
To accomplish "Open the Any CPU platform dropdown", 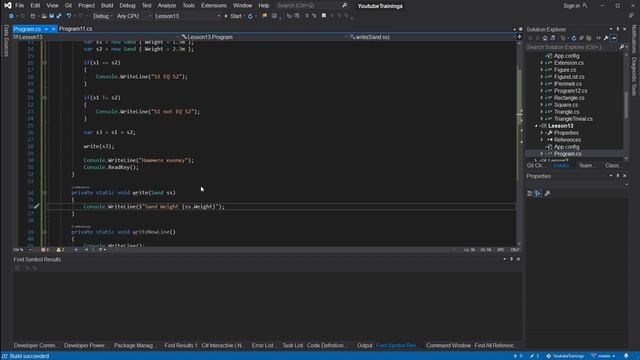I will 133,16.
